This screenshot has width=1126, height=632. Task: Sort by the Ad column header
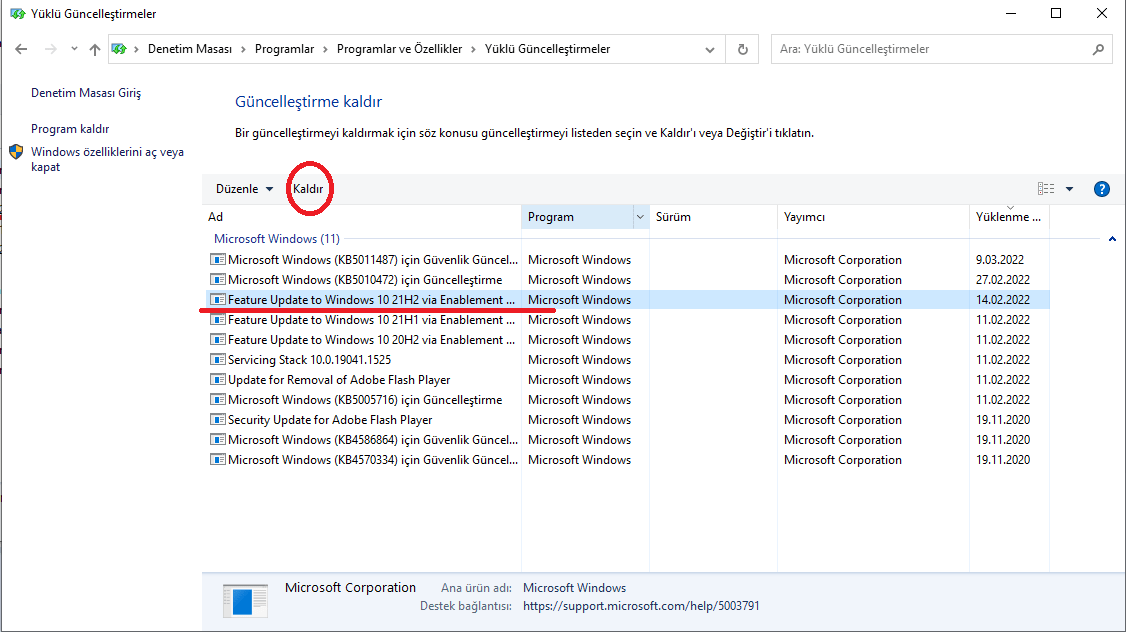point(362,217)
